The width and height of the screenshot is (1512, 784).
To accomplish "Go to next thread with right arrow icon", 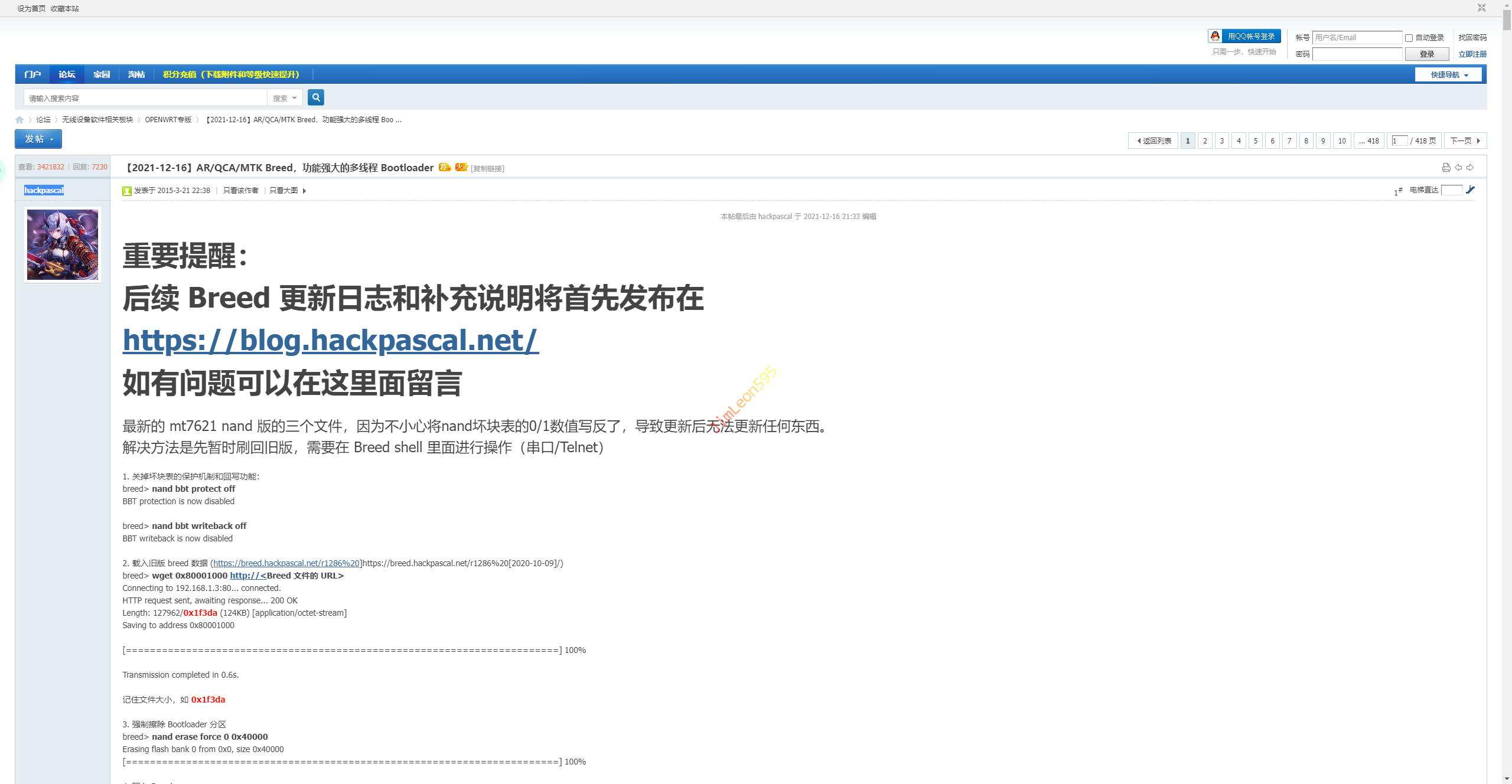I will (x=1470, y=168).
